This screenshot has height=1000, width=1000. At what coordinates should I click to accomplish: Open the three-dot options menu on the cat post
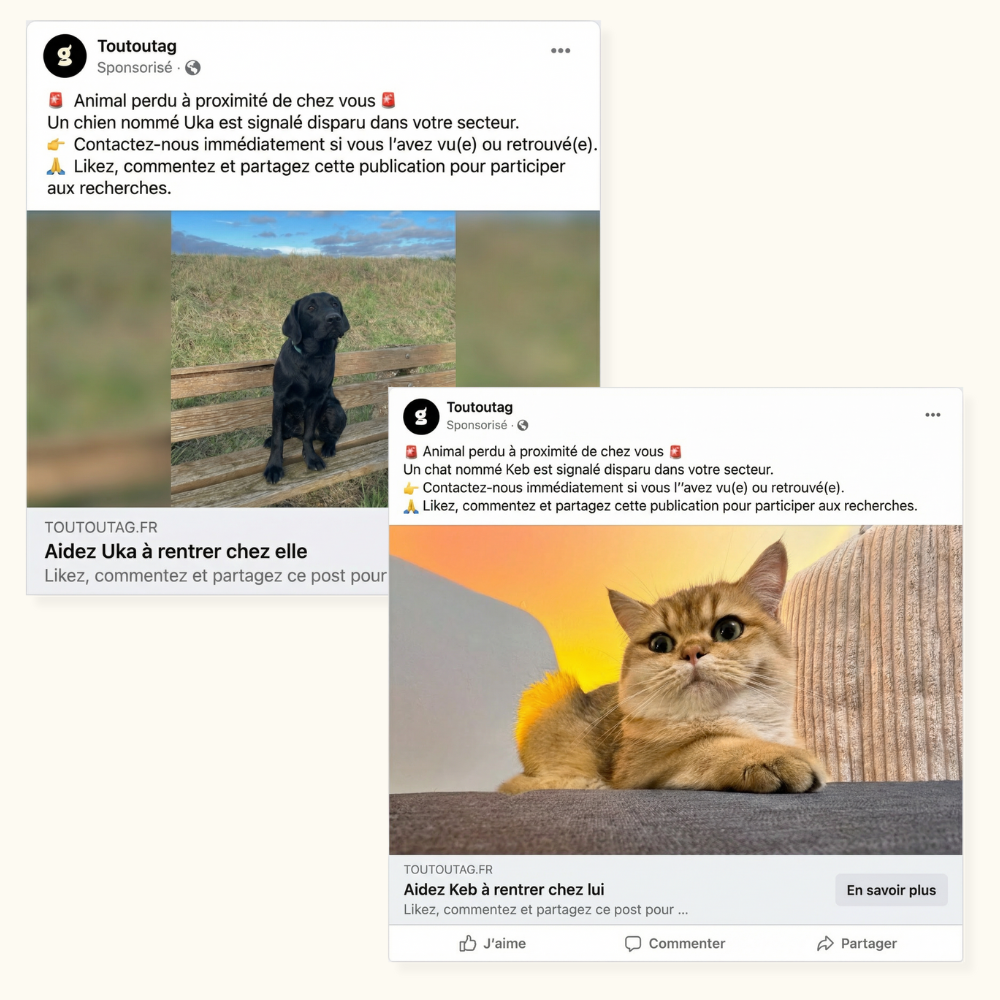coord(932,415)
